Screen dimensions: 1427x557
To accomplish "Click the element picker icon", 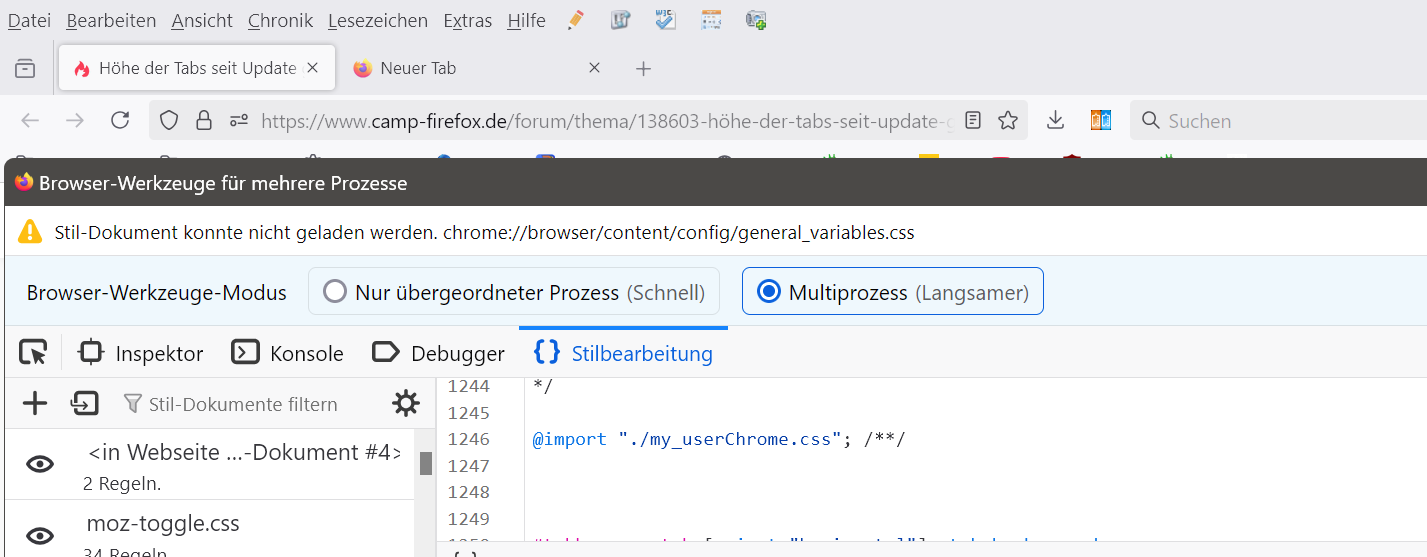I will pyautogui.click(x=33, y=353).
